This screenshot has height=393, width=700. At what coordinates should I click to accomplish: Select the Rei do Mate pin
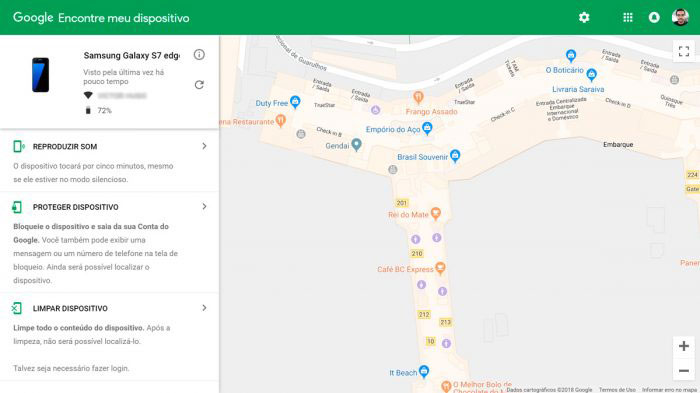(x=436, y=213)
